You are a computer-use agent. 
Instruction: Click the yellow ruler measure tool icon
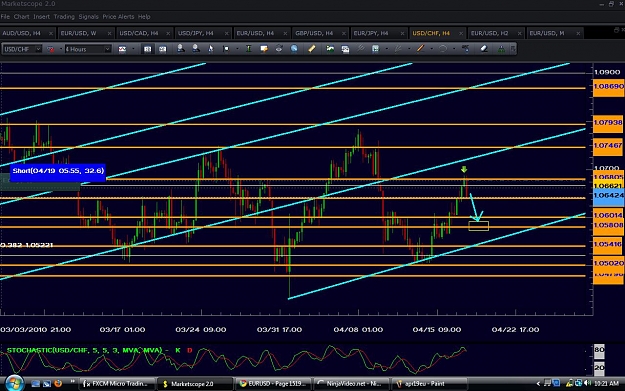coord(312,49)
